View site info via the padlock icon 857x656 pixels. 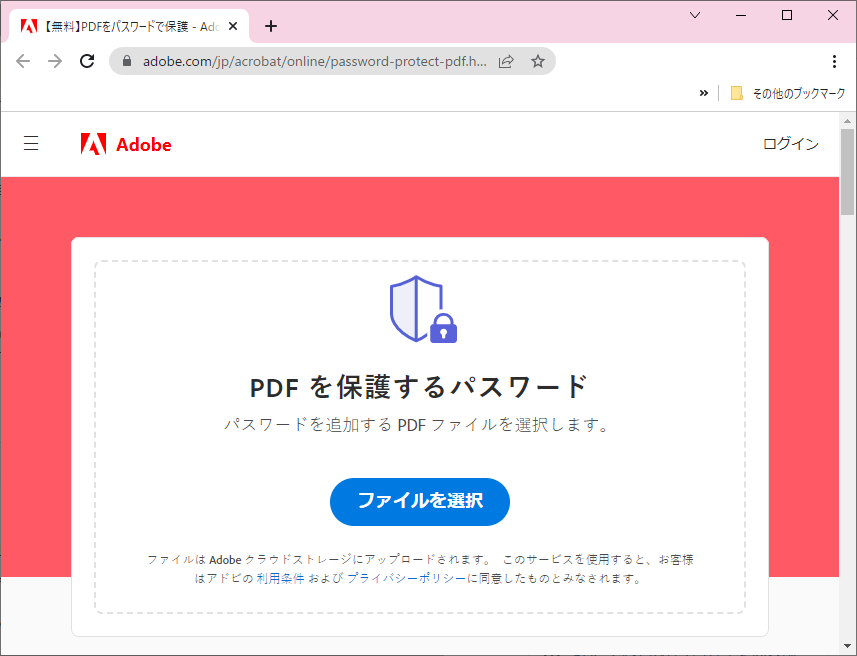tap(126, 61)
